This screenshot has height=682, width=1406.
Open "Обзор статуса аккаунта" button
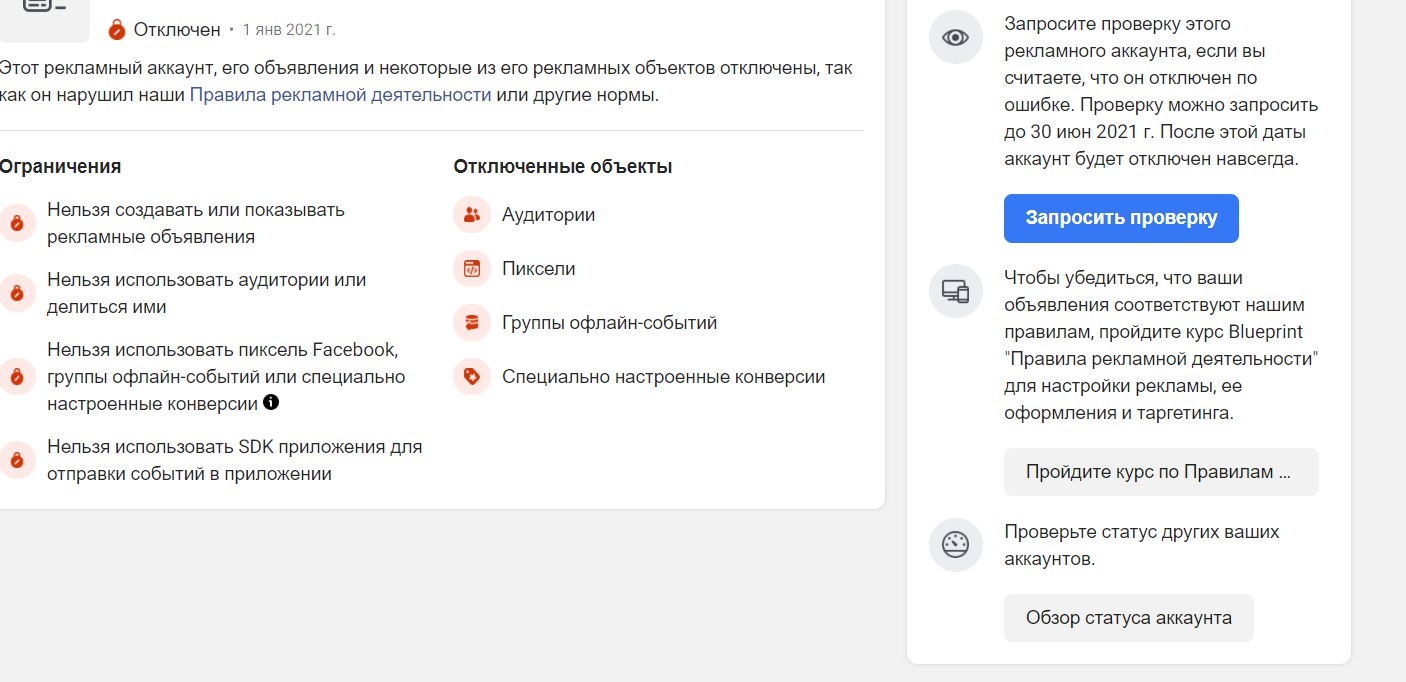(1128, 618)
